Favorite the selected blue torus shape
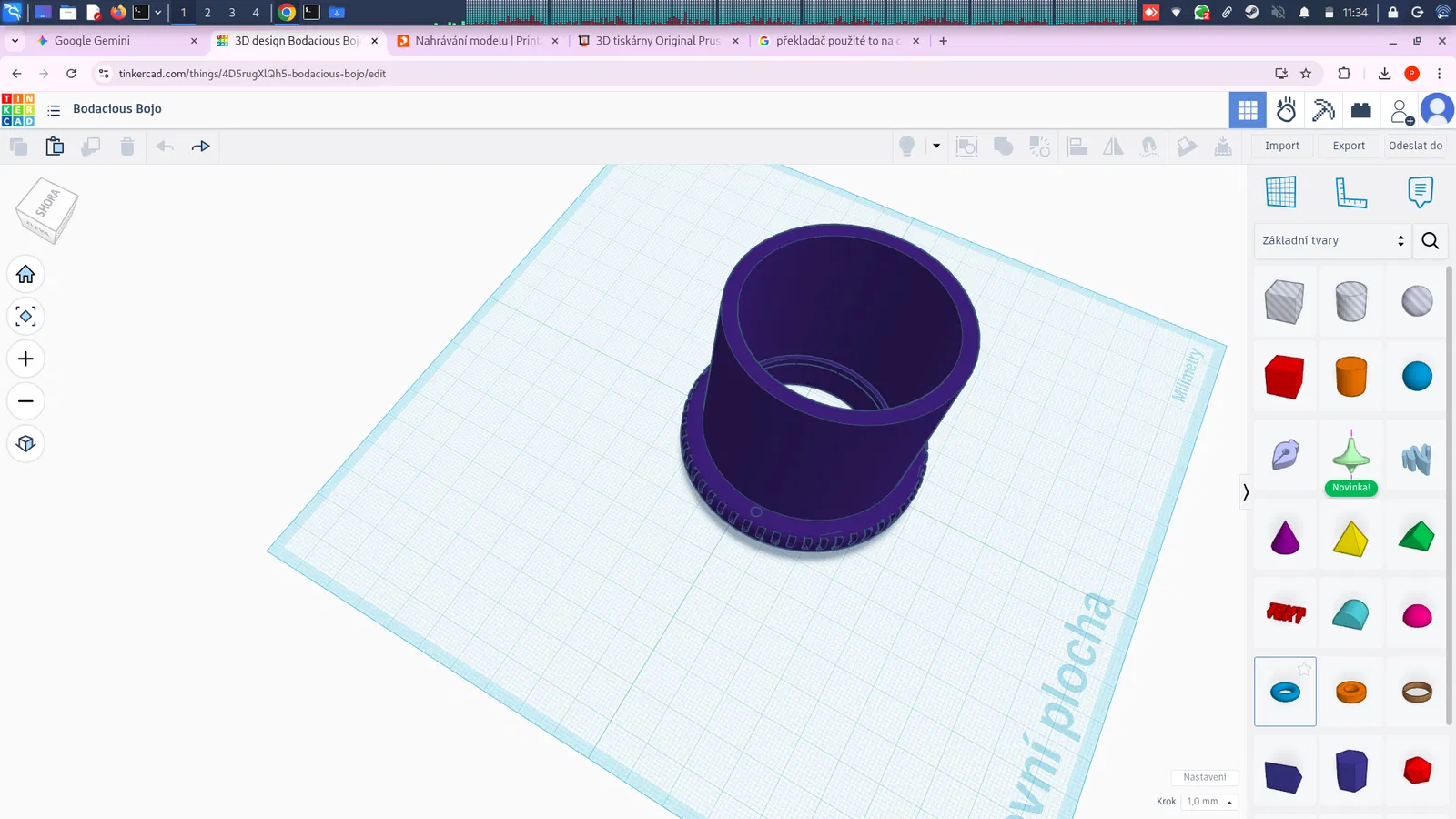 [x=1304, y=669]
